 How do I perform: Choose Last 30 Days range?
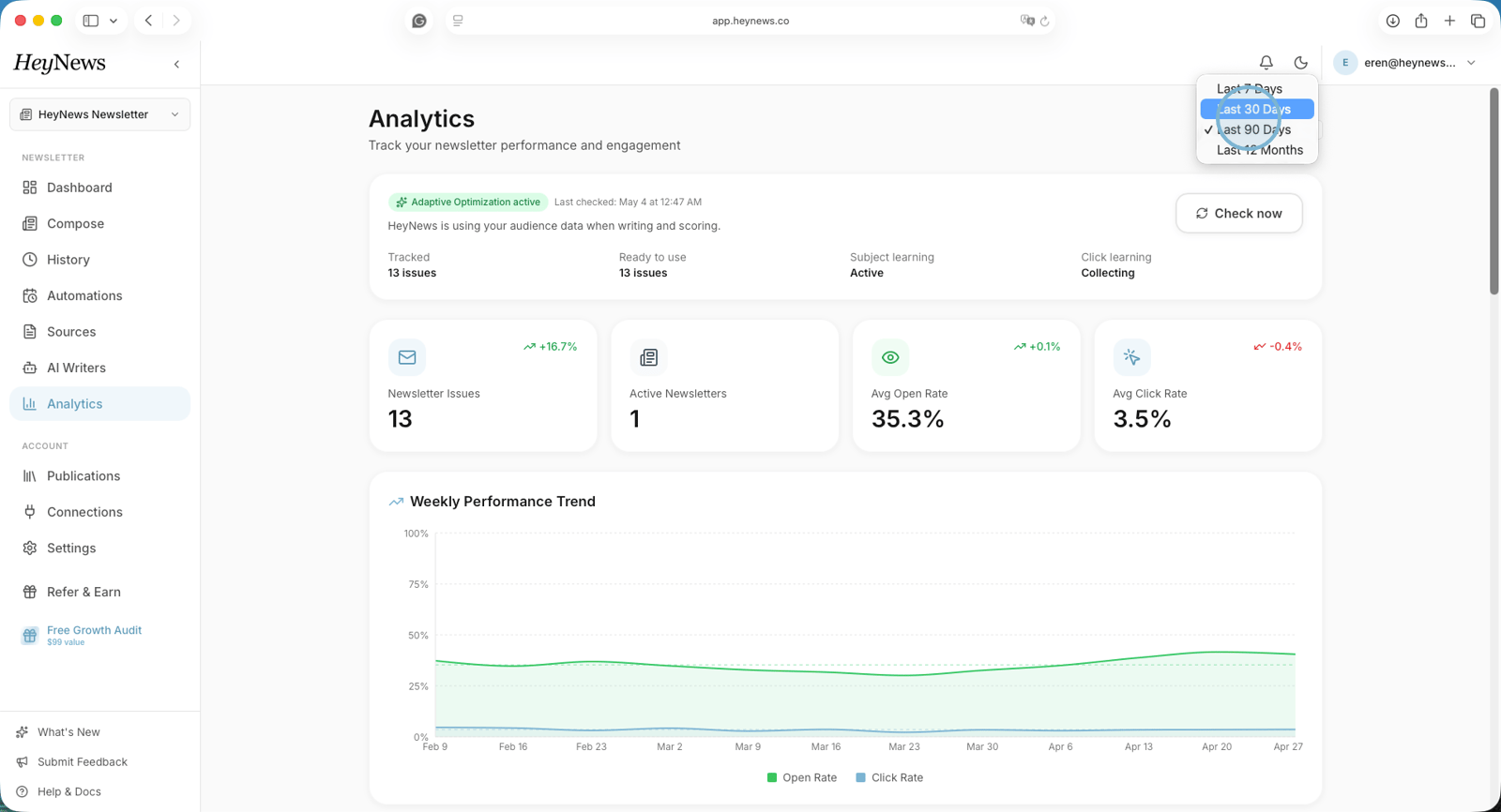click(1257, 110)
